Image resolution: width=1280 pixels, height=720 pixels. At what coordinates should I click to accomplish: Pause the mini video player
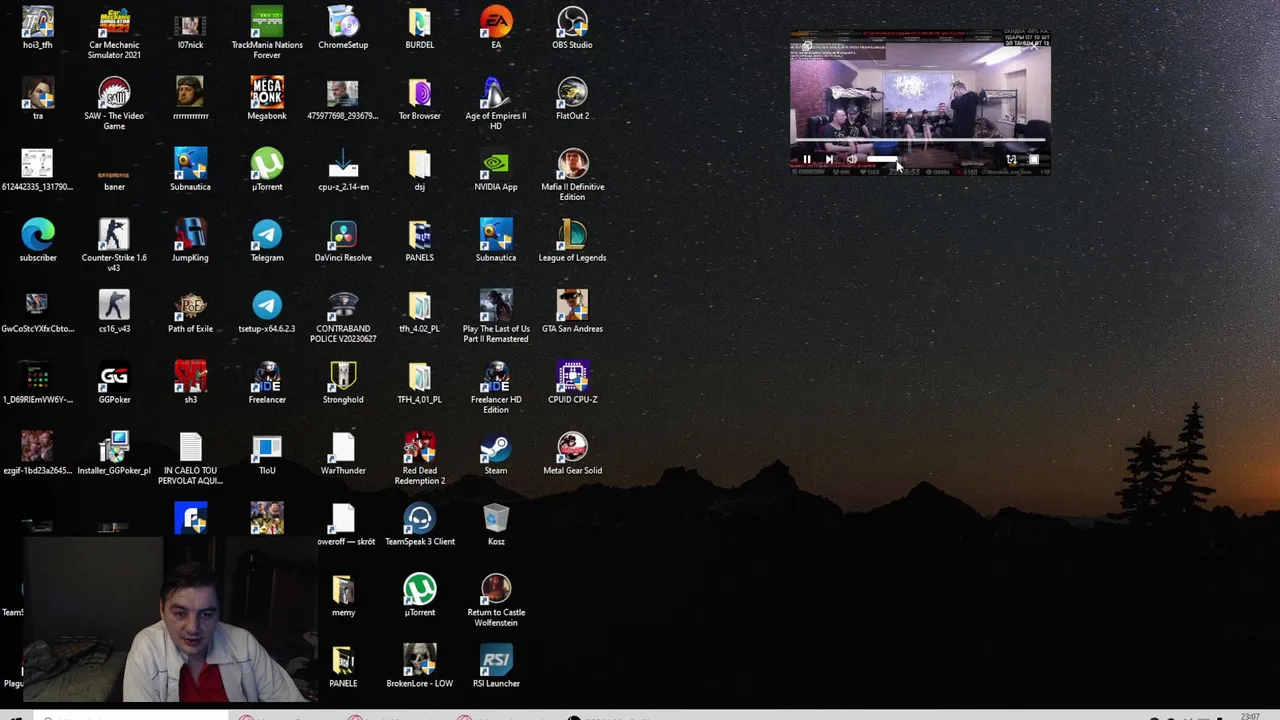(x=807, y=159)
